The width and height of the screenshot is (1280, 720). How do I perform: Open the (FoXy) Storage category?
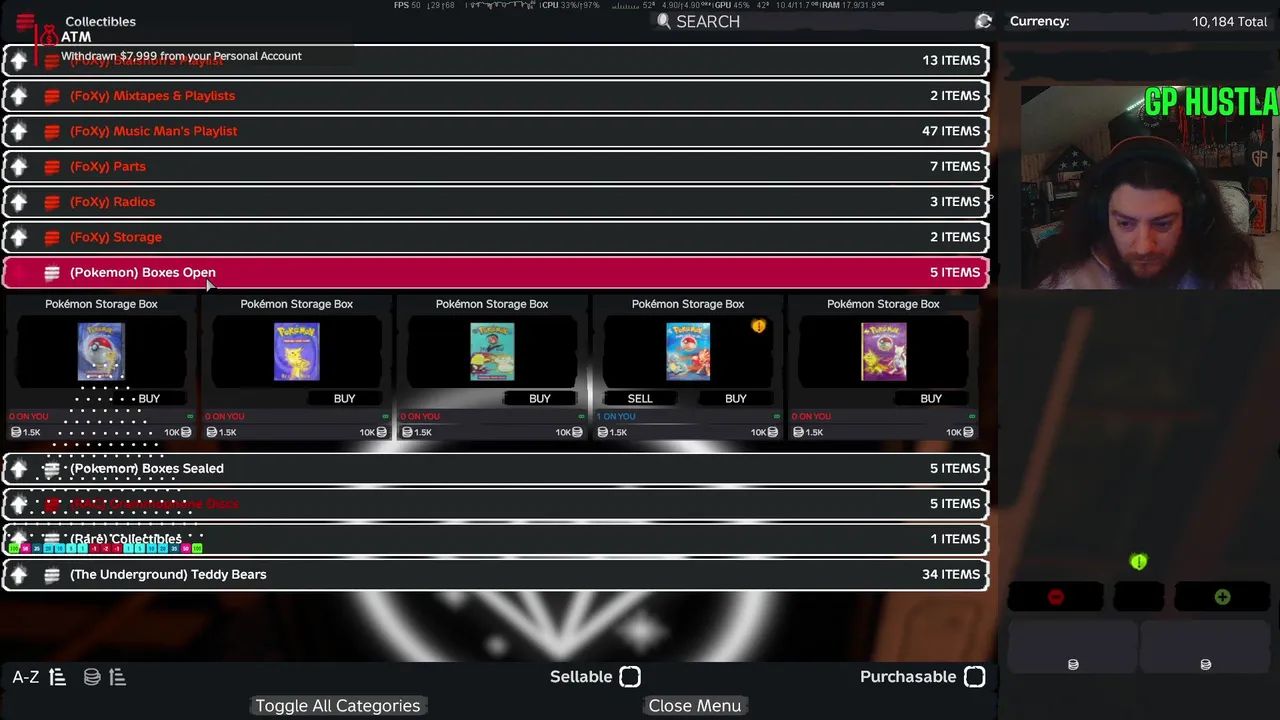click(496, 237)
